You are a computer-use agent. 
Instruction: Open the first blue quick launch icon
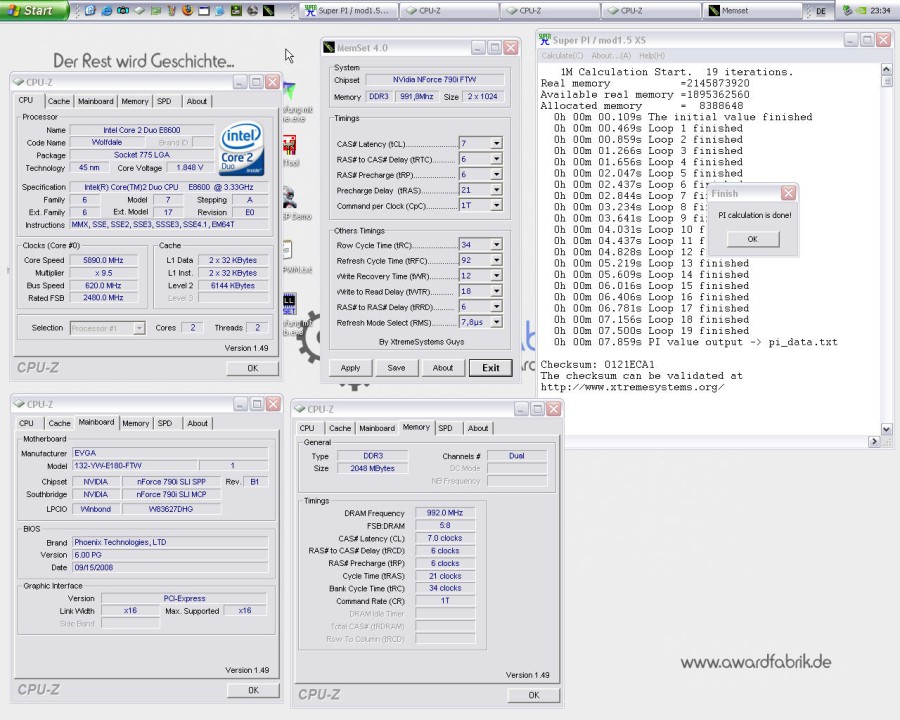90,10
